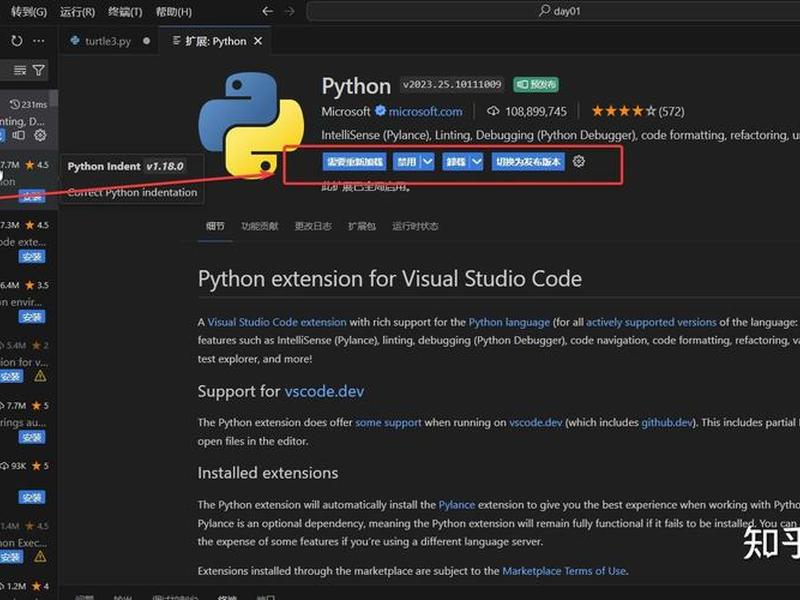Install the 93K downloads extension

(32, 497)
